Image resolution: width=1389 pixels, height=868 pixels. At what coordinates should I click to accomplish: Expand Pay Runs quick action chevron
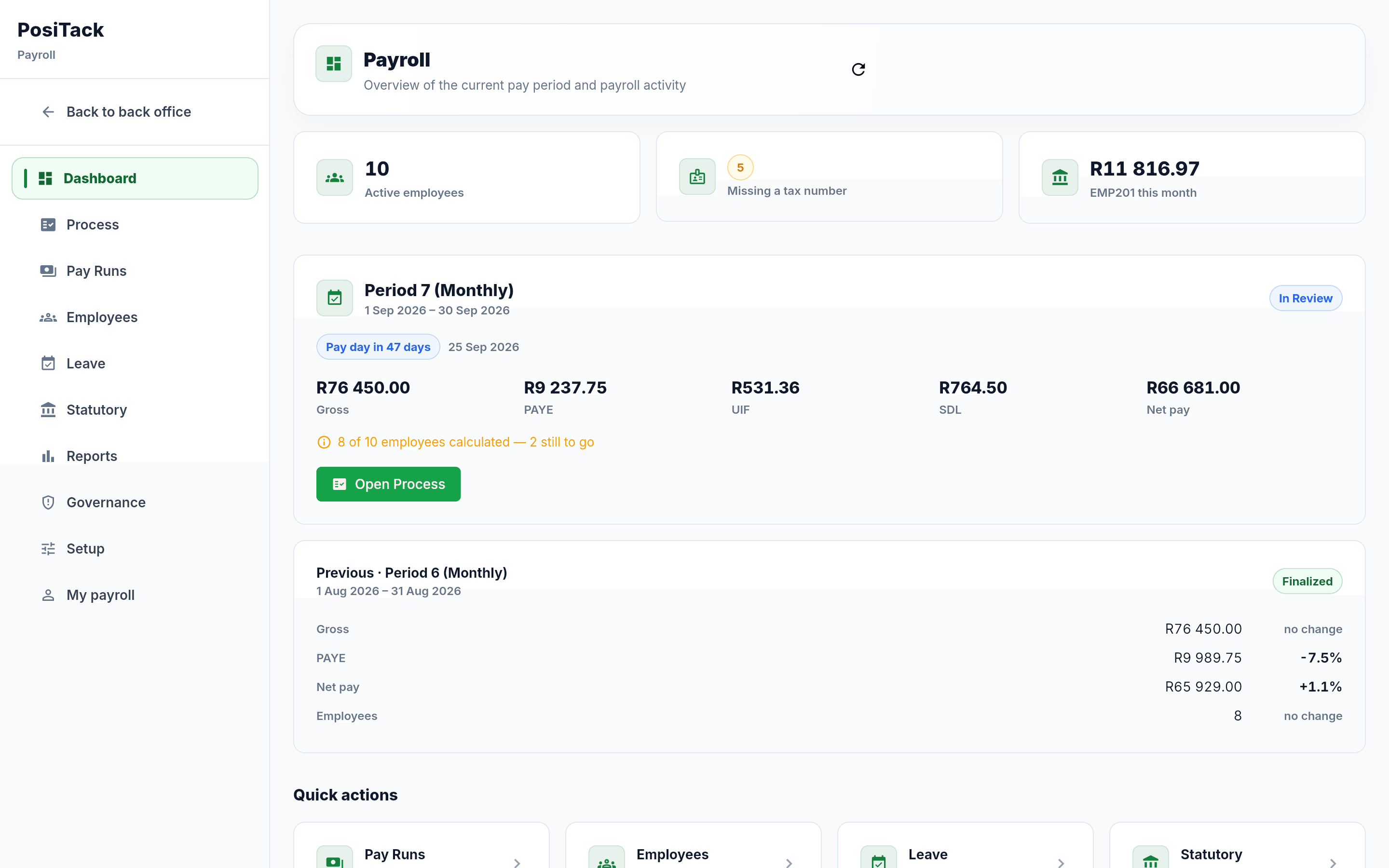point(517,863)
